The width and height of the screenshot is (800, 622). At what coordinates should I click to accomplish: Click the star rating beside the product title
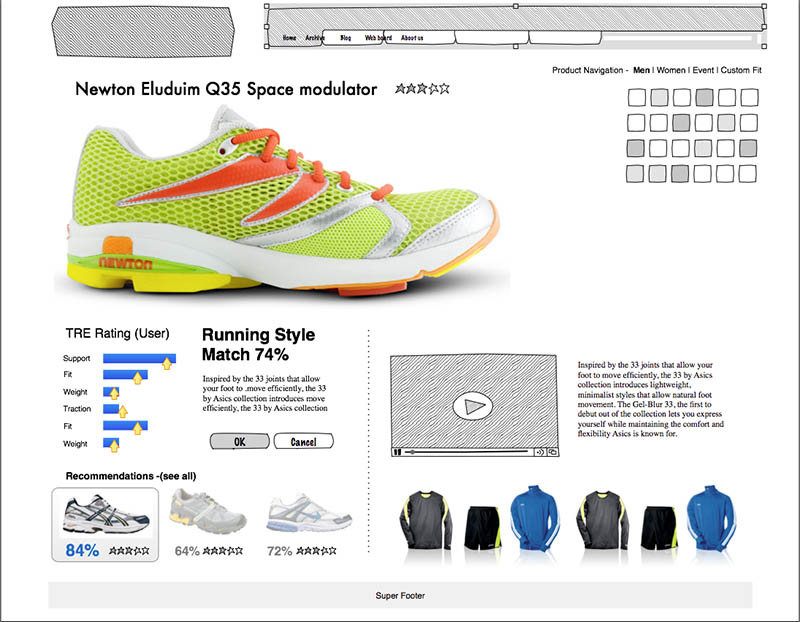pos(422,89)
